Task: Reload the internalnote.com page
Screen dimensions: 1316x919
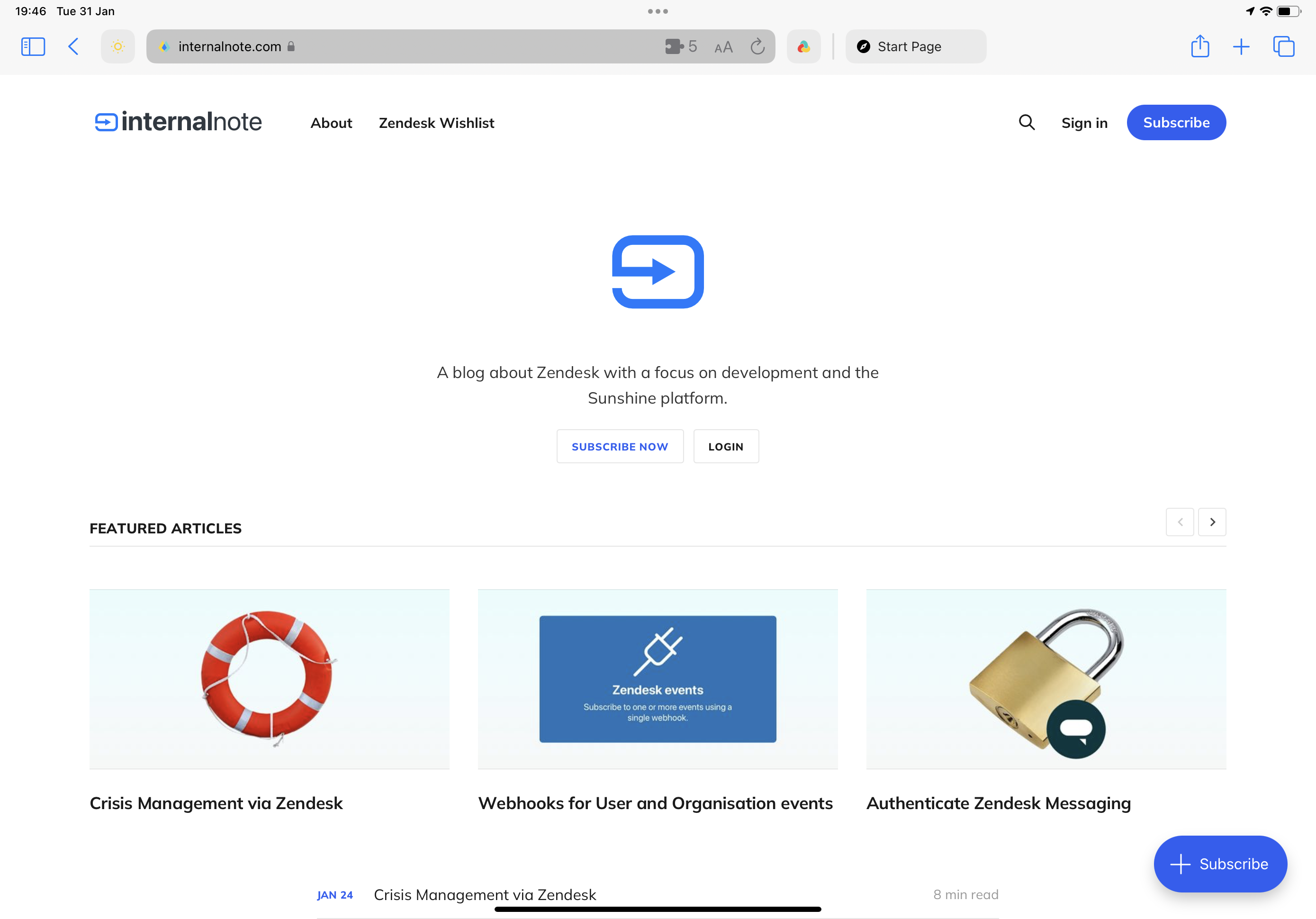Action: click(x=758, y=46)
